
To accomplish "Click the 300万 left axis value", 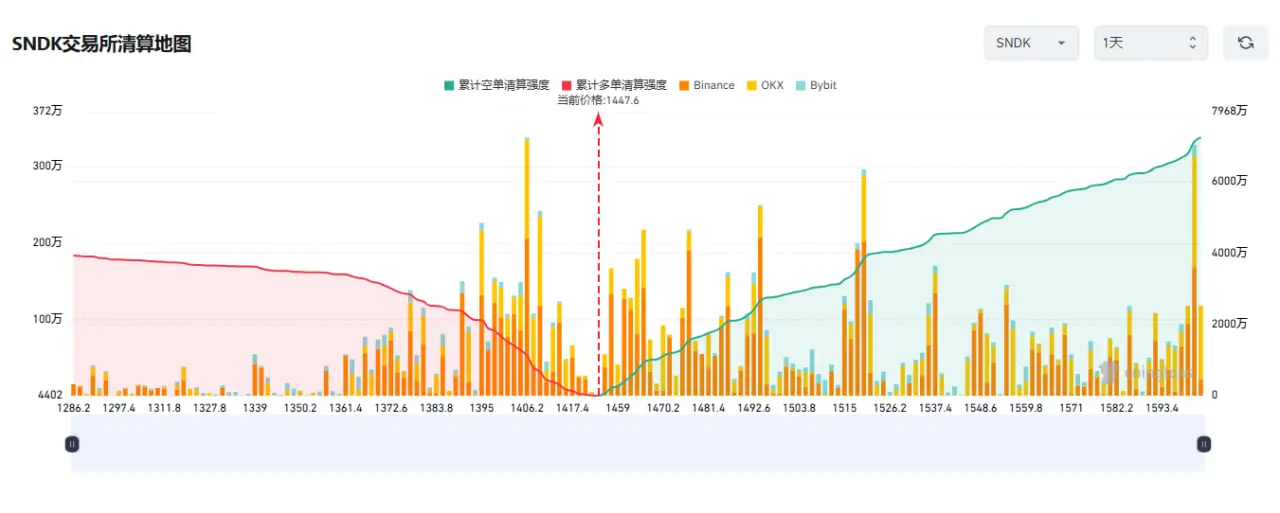I will click(47, 165).
